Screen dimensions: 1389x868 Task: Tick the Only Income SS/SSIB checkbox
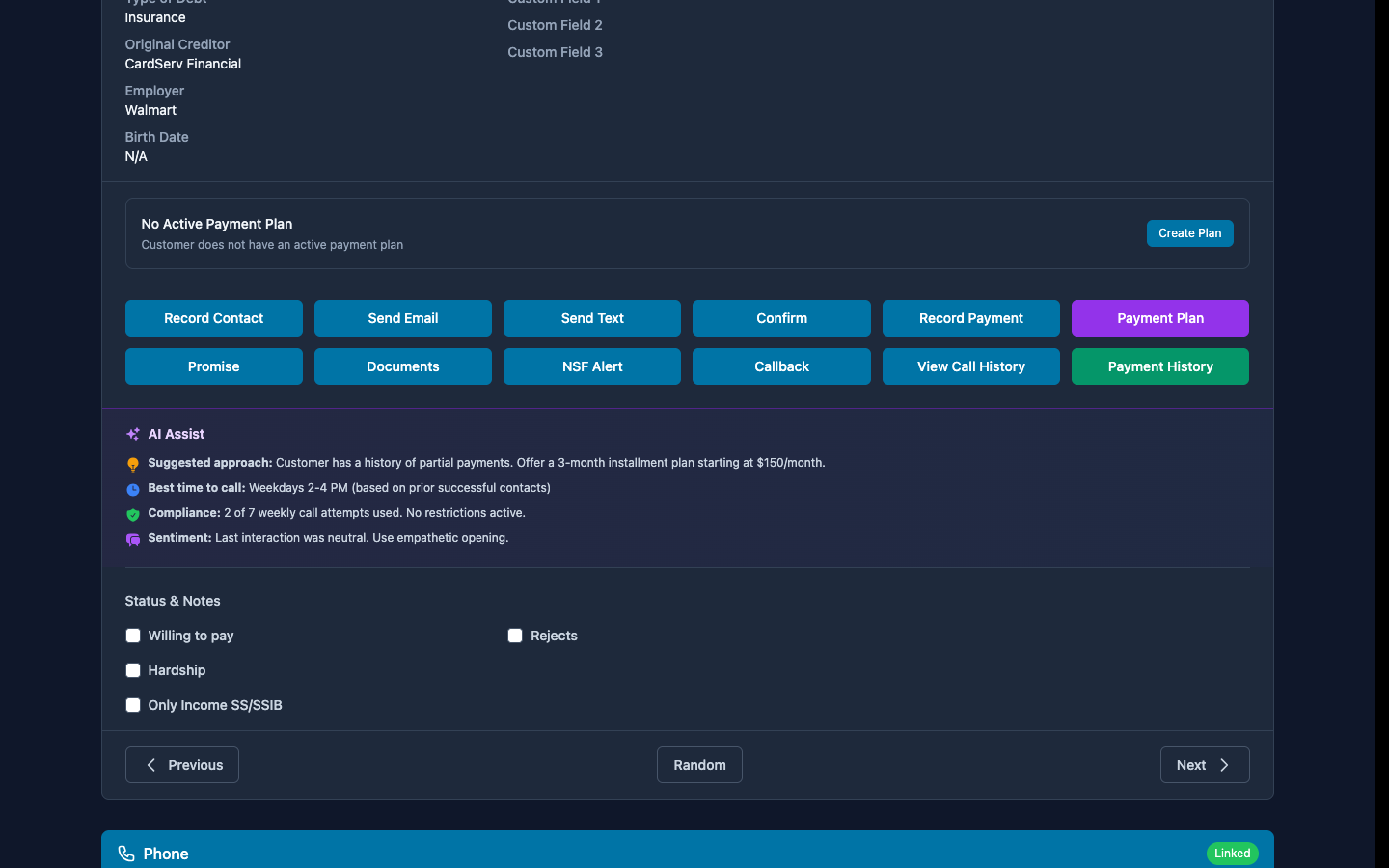(x=133, y=705)
